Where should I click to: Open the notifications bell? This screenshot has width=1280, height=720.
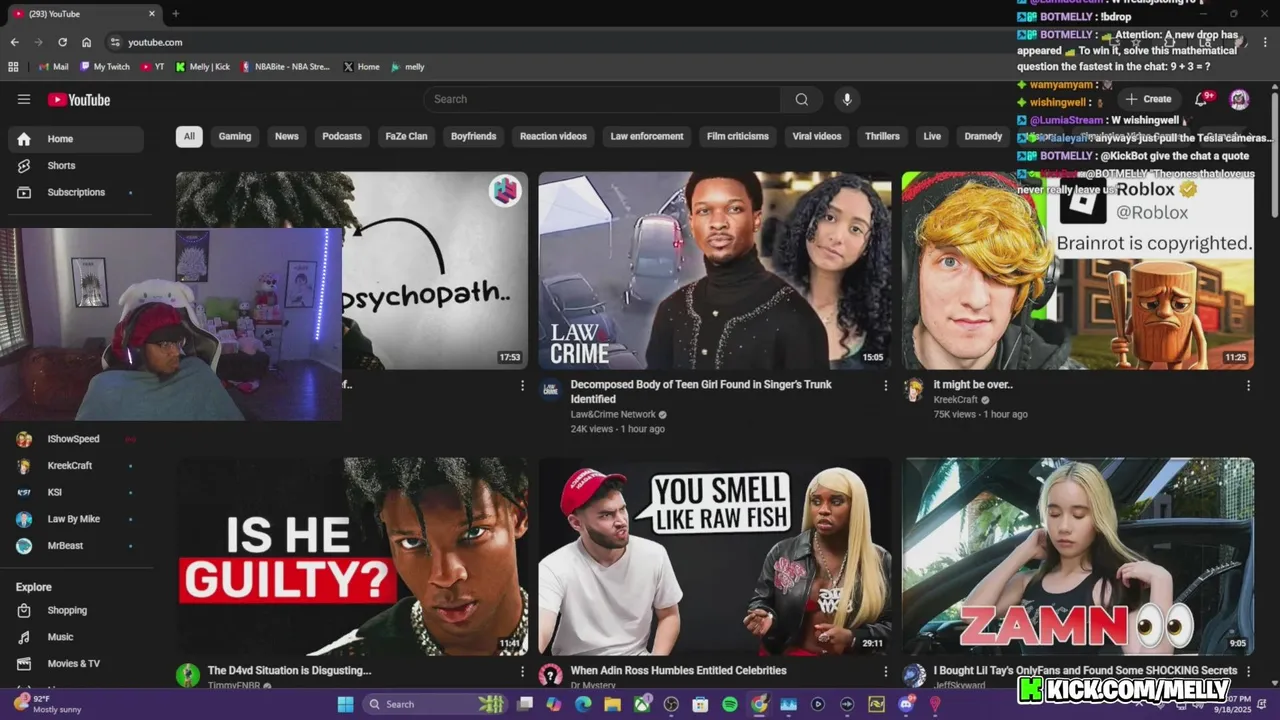1202,99
